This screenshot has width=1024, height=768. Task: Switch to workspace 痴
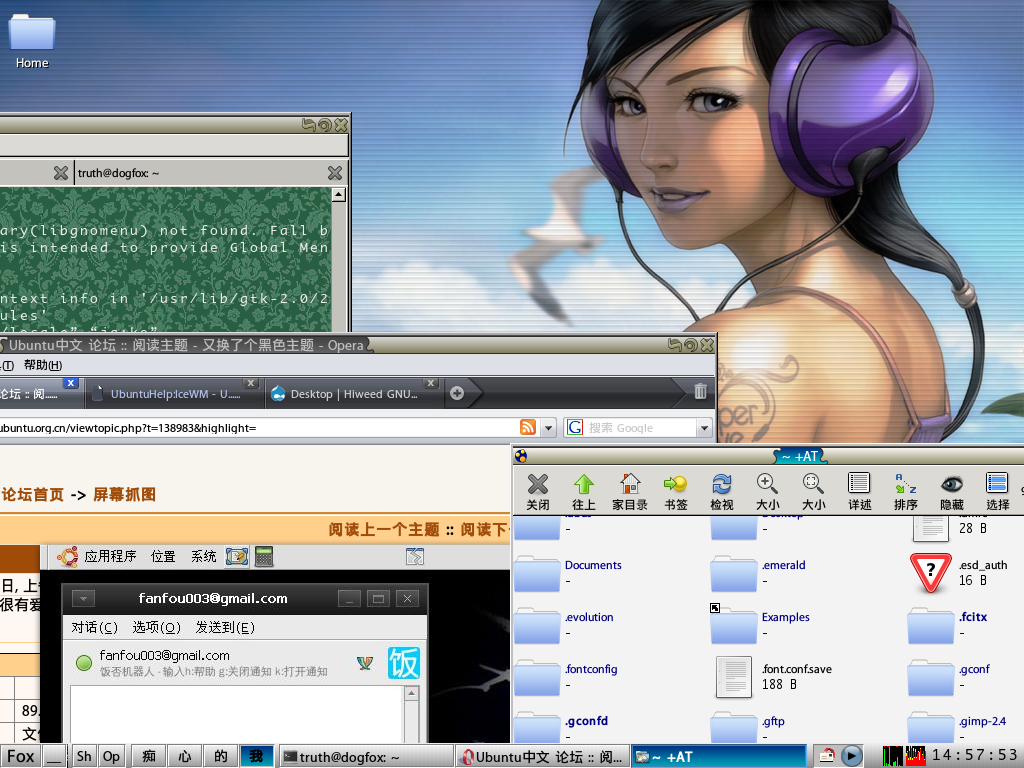pyautogui.click(x=149, y=756)
